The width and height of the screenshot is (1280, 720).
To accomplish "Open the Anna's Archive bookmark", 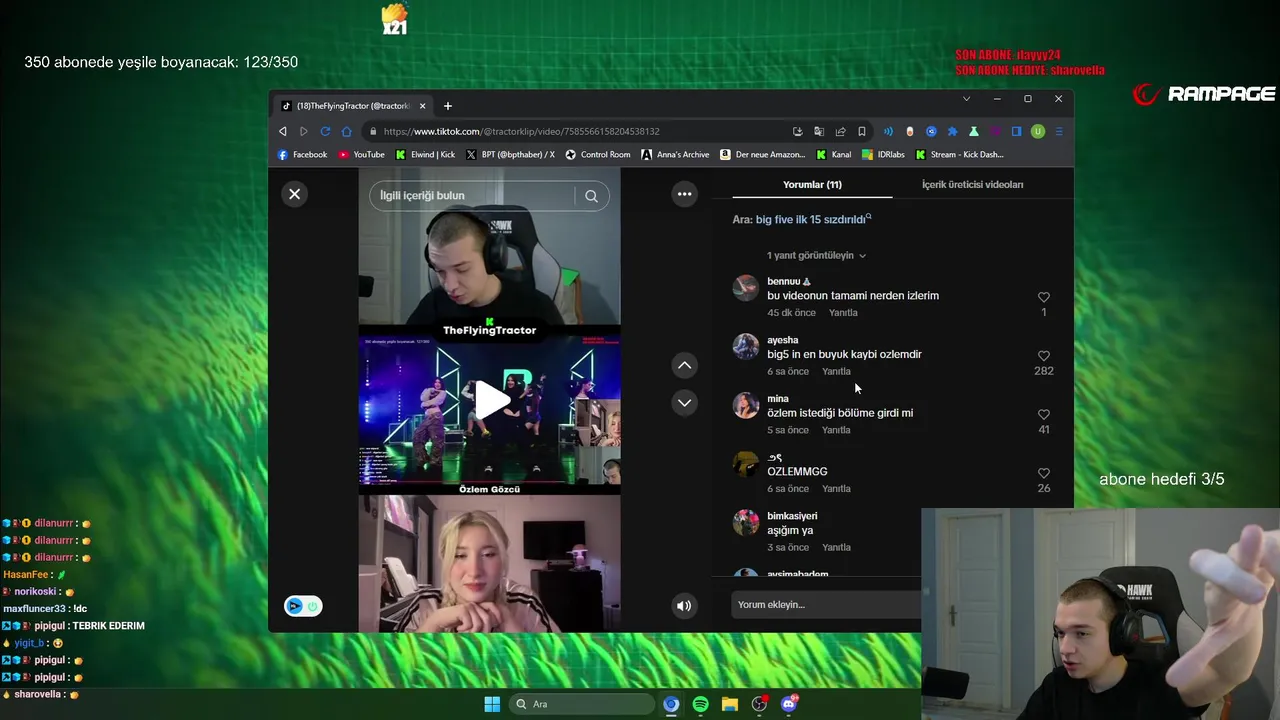I will pyautogui.click(x=675, y=155).
